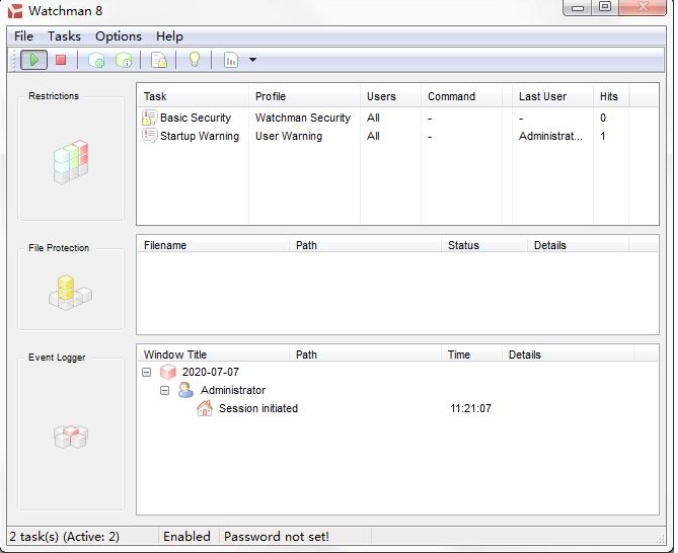Screen dimensions: 678x553
Task: Maximize the Watchman 8 window
Action: (605, 7)
